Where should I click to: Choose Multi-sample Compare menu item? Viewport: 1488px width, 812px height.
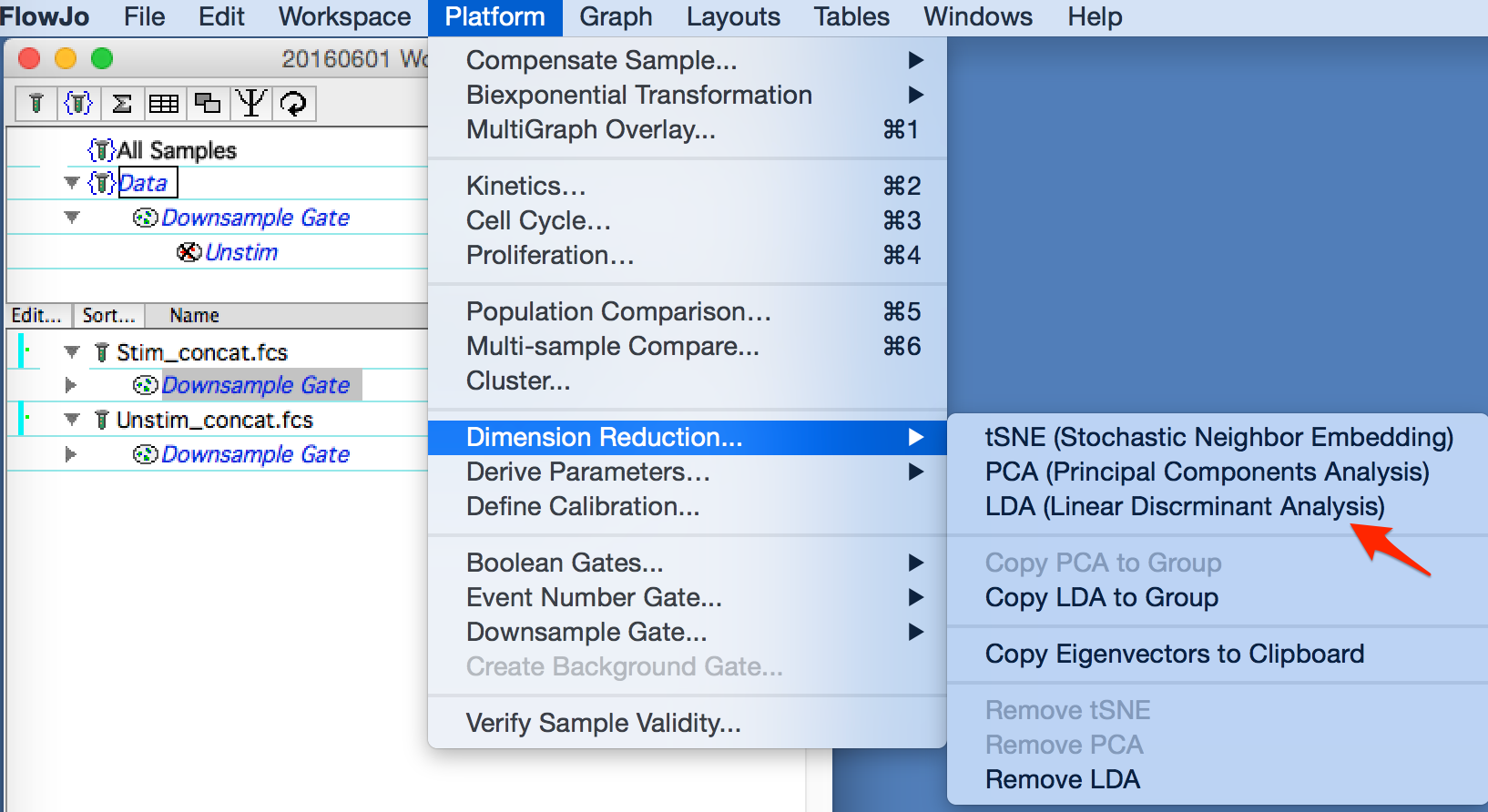click(688, 346)
